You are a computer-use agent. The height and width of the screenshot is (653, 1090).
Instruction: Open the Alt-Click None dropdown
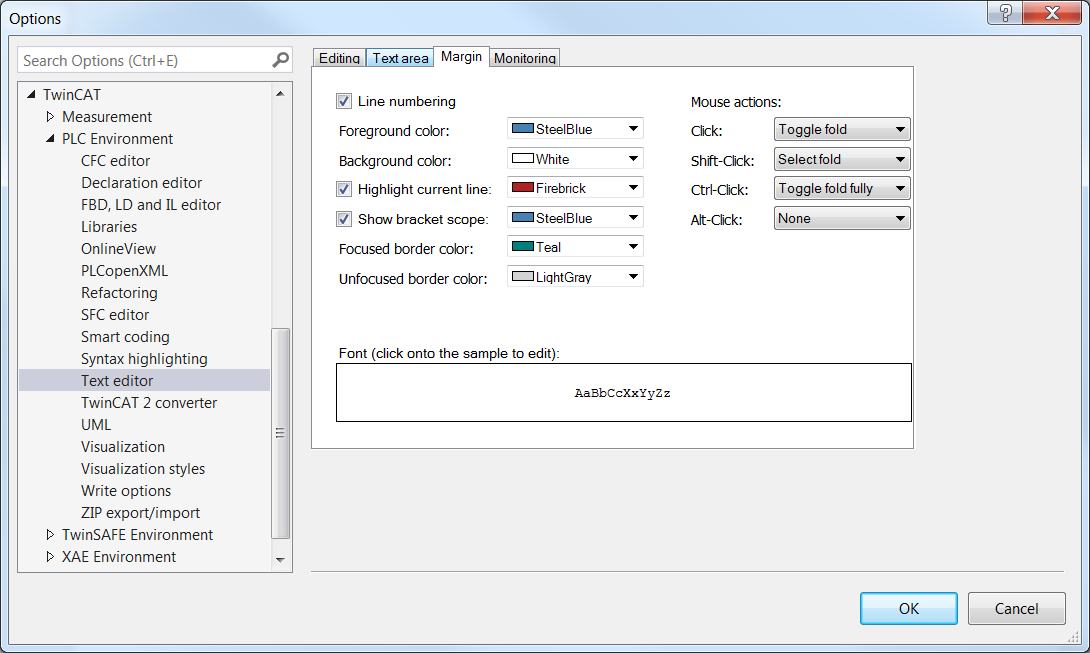(842, 218)
